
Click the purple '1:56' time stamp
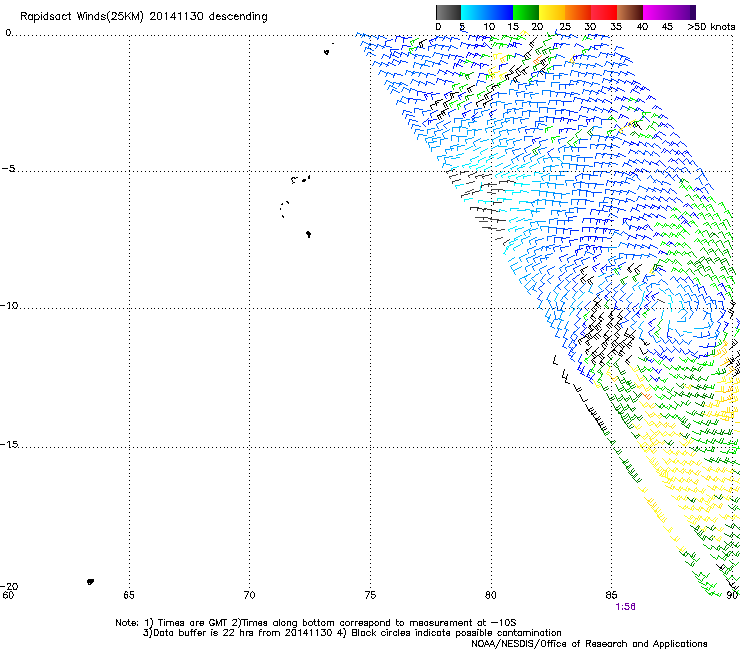point(625,607)
